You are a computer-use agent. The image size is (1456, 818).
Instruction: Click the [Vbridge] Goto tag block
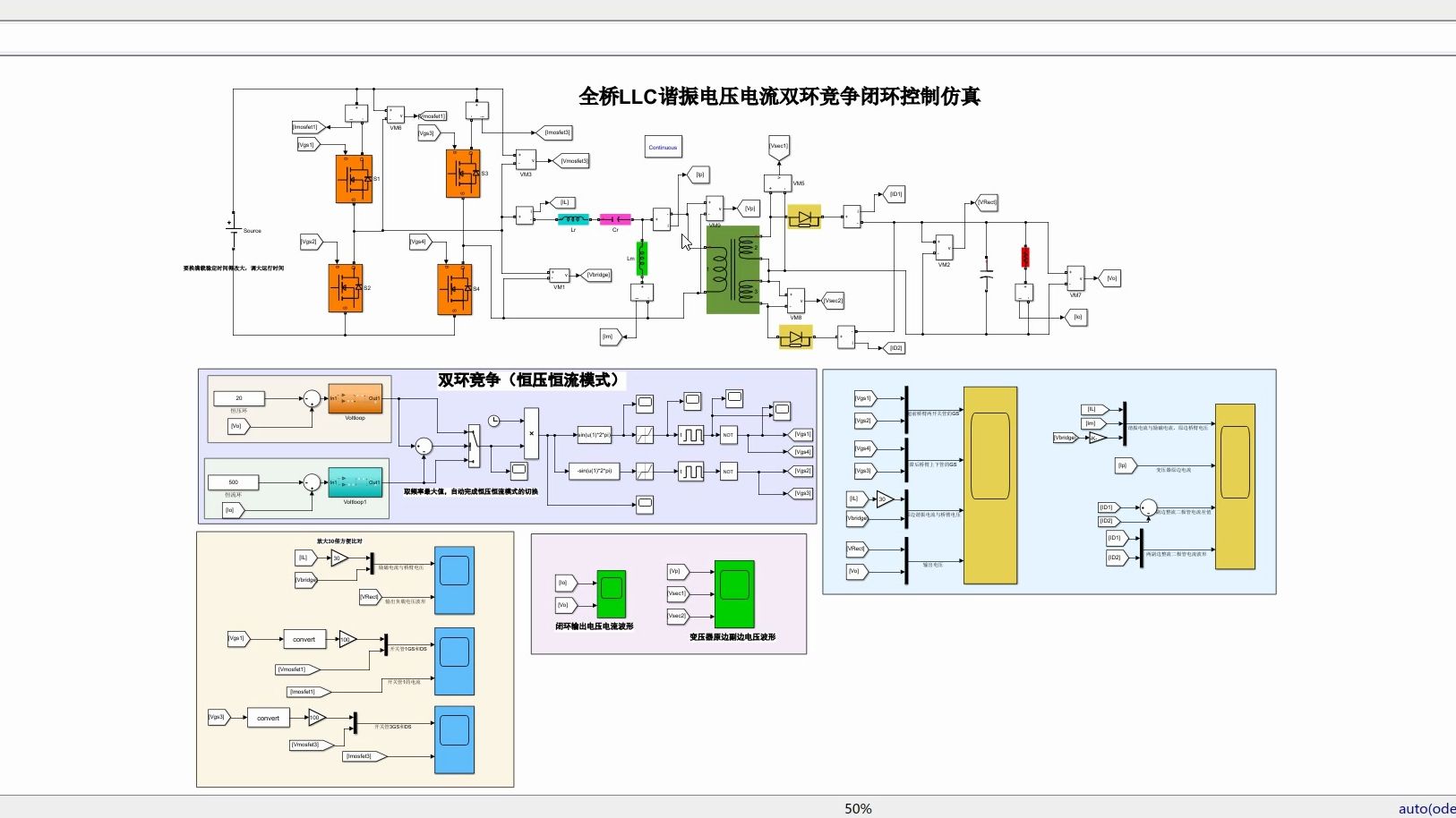click(598, 275)
